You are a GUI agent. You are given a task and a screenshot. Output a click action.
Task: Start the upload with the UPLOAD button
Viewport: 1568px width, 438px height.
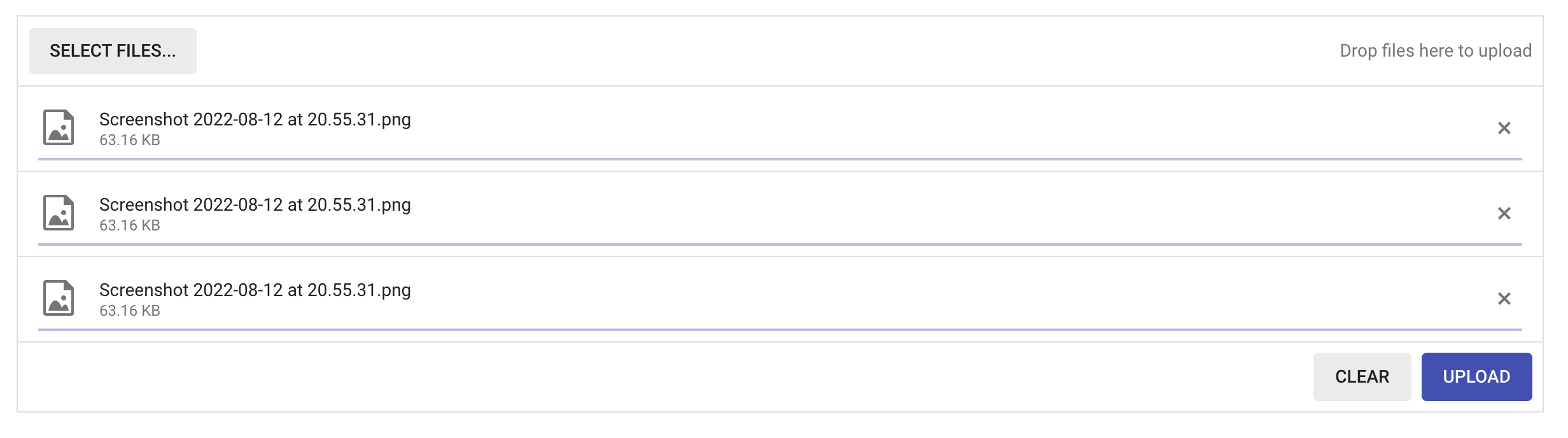coord(1476,377)
